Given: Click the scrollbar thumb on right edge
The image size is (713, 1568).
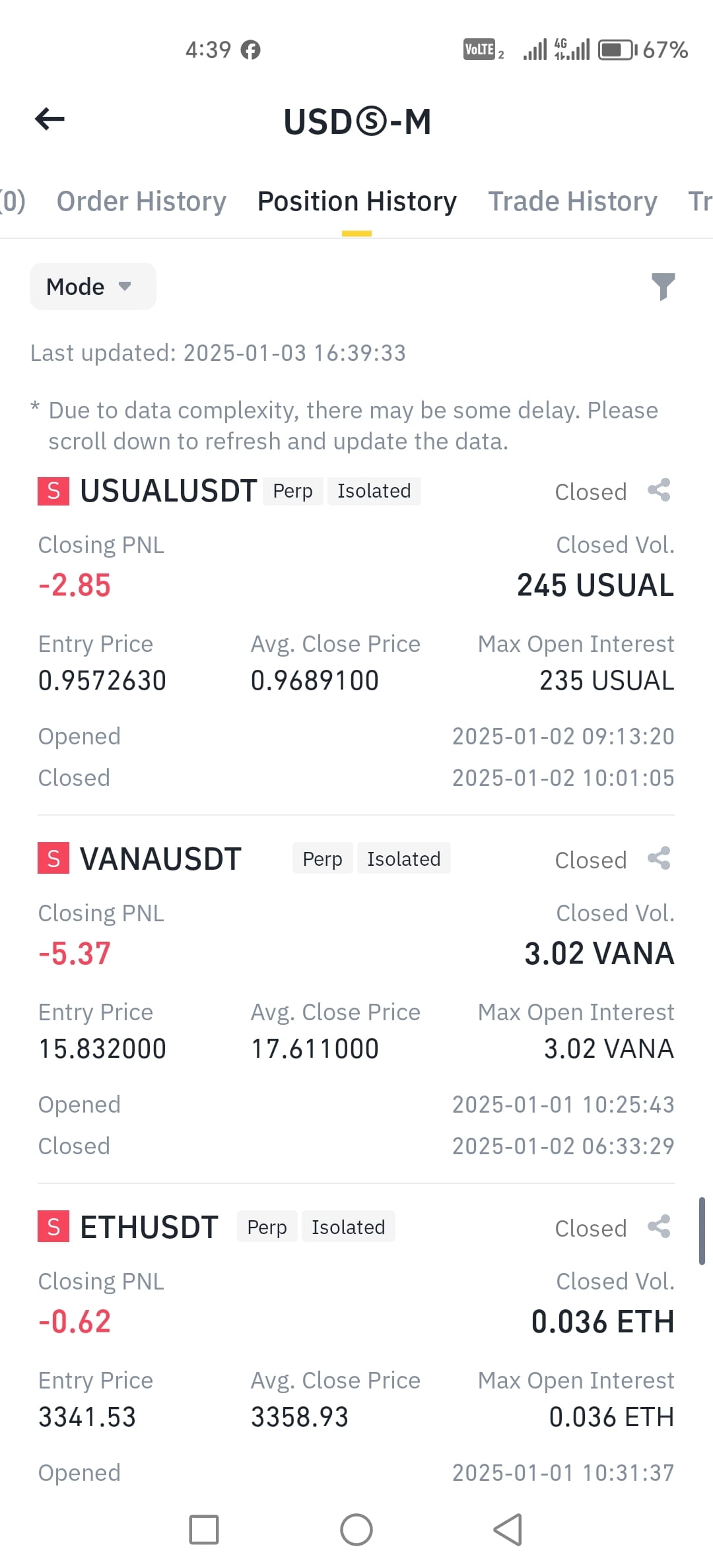Looking at the screenshot, I should coord(702,1231).
